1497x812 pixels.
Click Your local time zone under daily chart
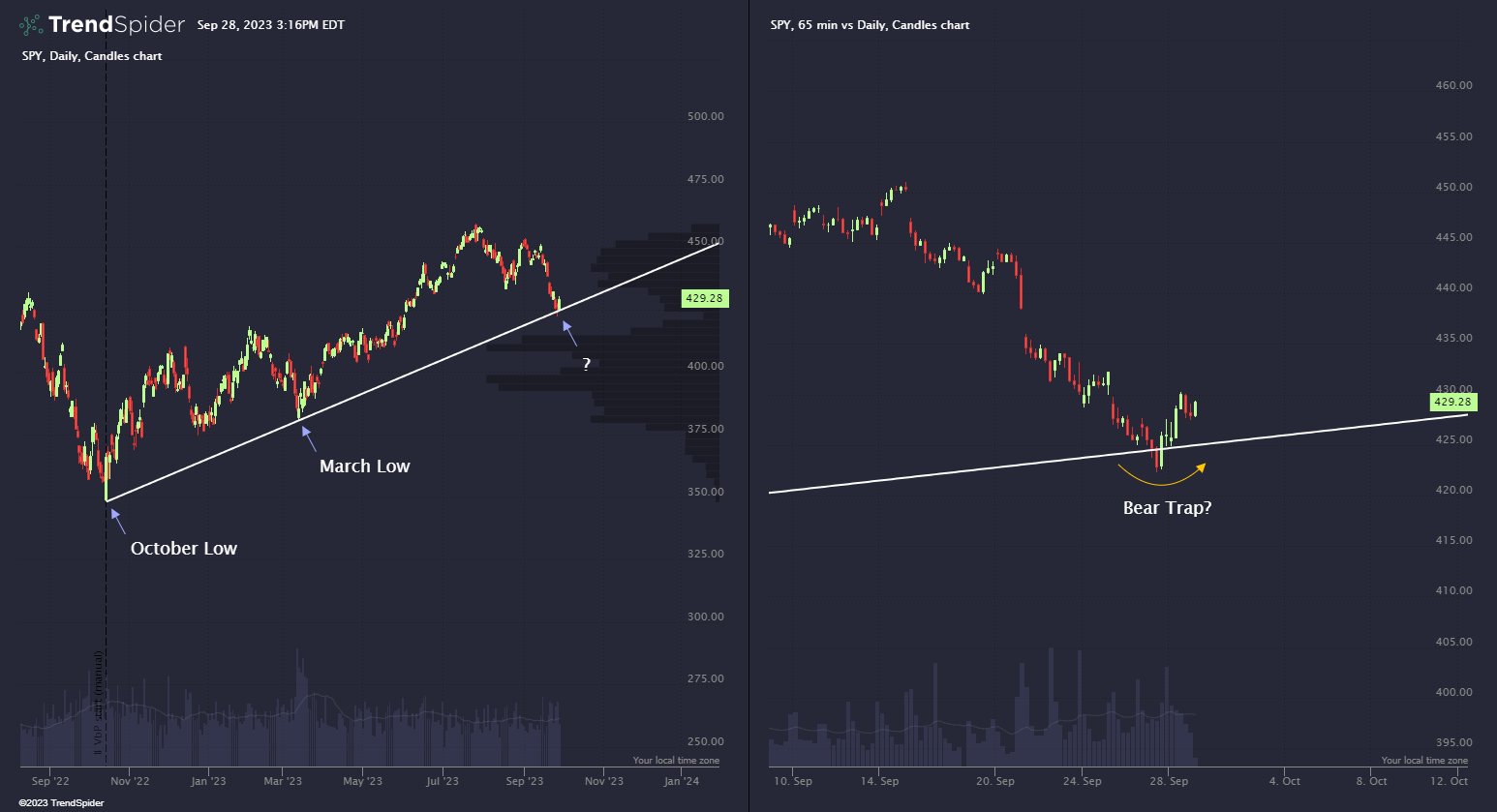click(676, 761)
